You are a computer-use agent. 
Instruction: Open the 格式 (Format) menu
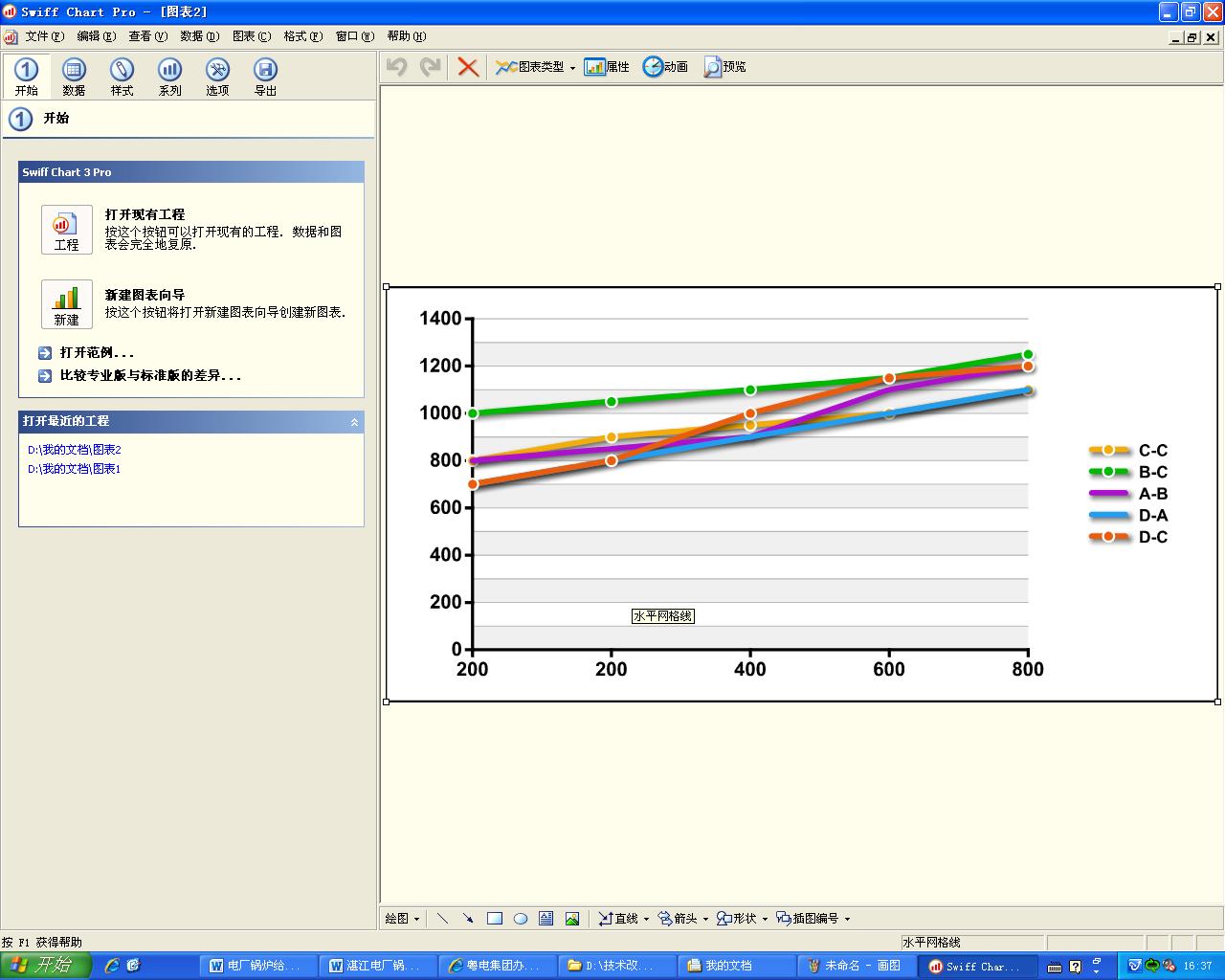pos(302,36)
